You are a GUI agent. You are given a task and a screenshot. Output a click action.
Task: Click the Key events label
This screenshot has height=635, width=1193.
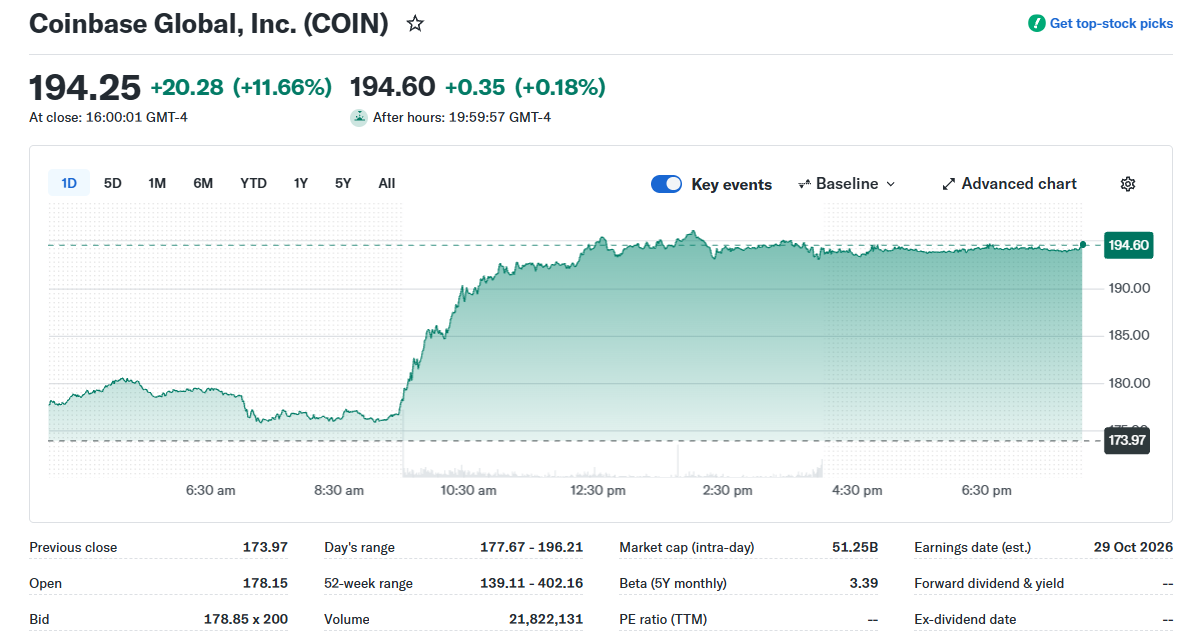[731, 185]
